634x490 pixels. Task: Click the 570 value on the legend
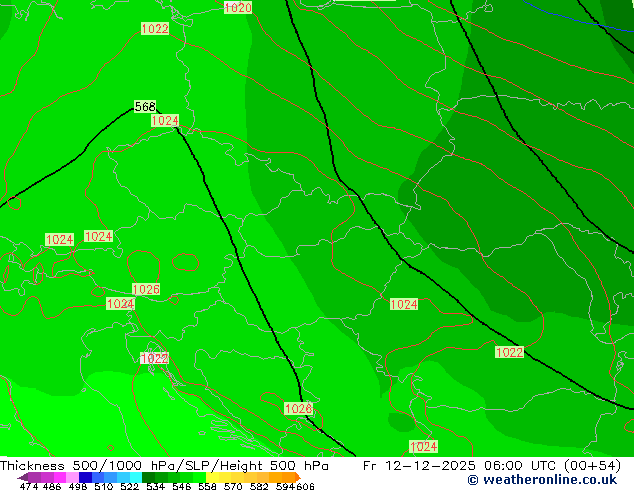(233, 486)
